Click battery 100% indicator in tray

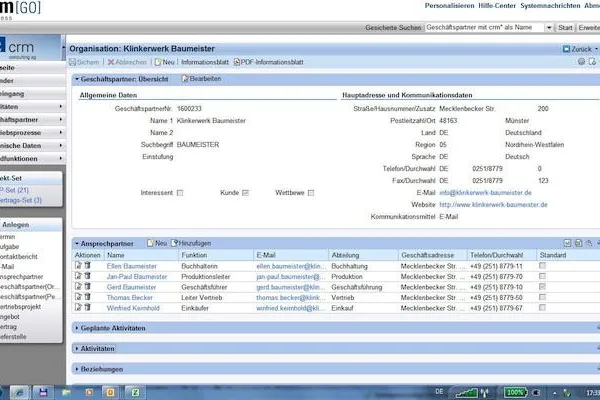(x=515, y=392)
